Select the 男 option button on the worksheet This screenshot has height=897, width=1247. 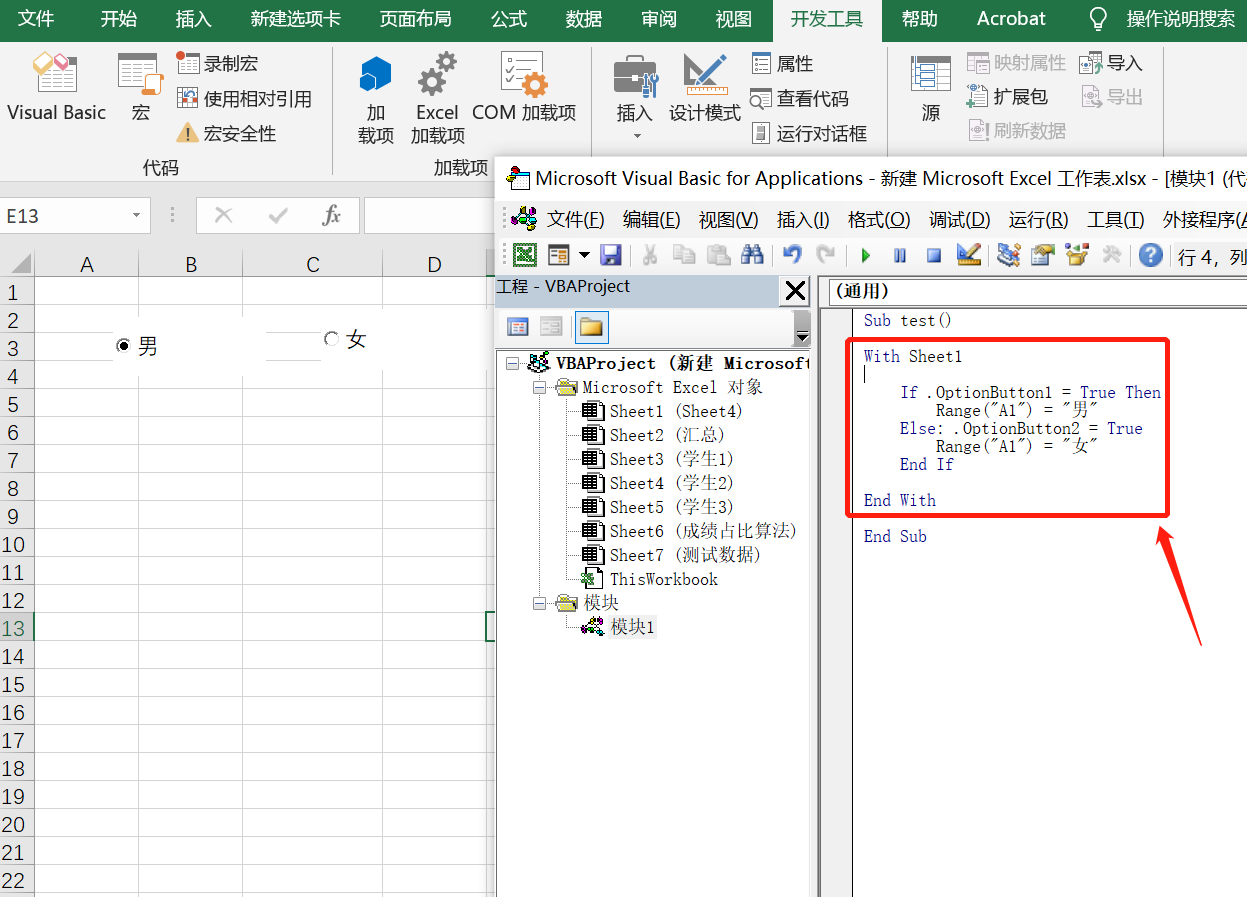point(123,345)
